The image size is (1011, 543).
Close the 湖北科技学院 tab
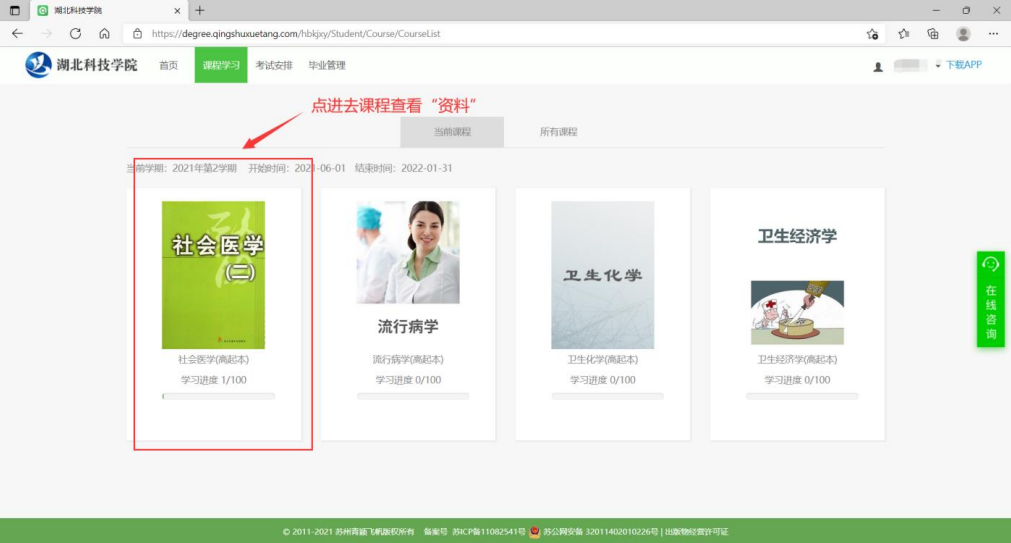(177, 10)
